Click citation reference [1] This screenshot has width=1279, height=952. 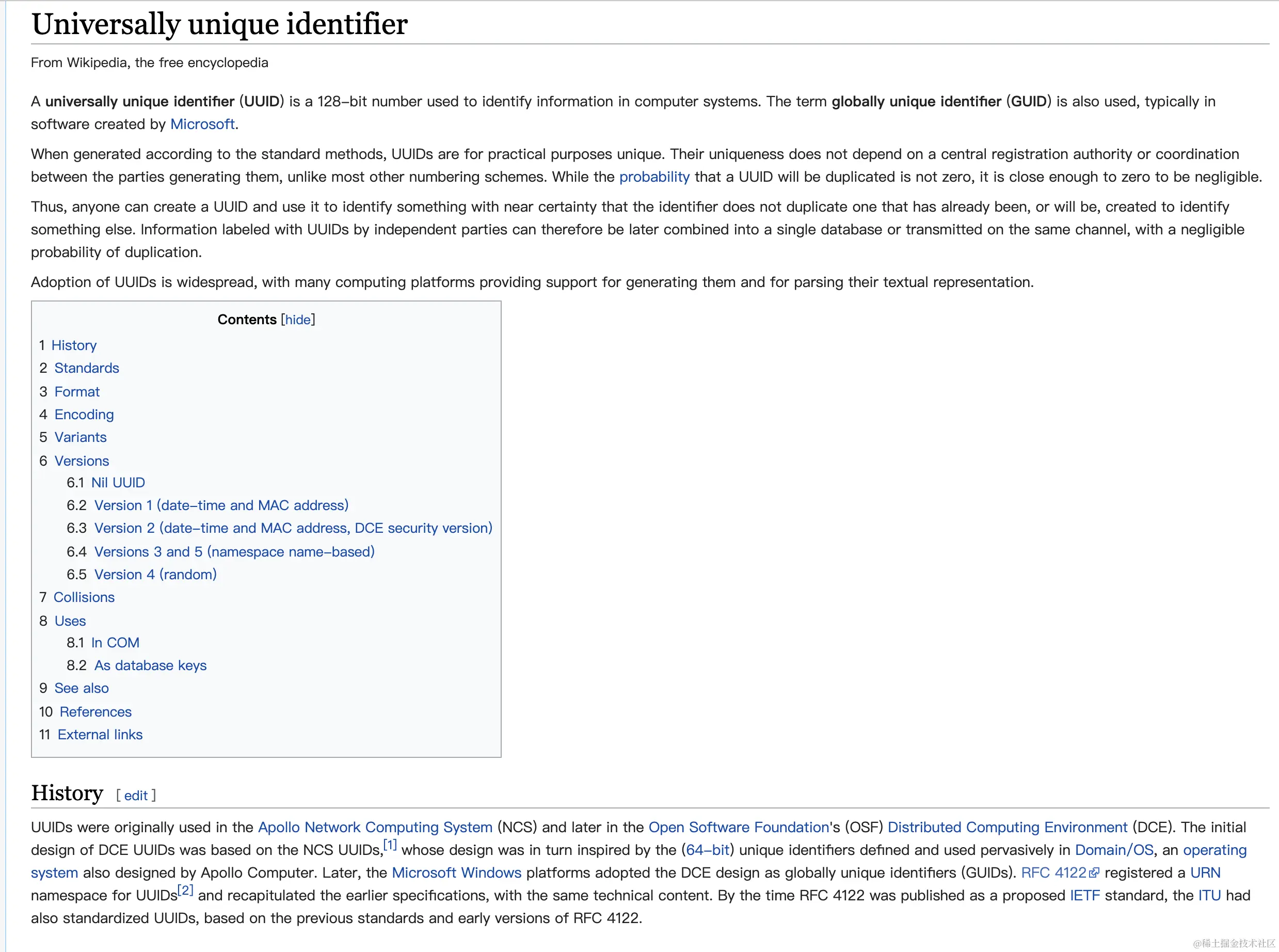click(x=390, y=845)
